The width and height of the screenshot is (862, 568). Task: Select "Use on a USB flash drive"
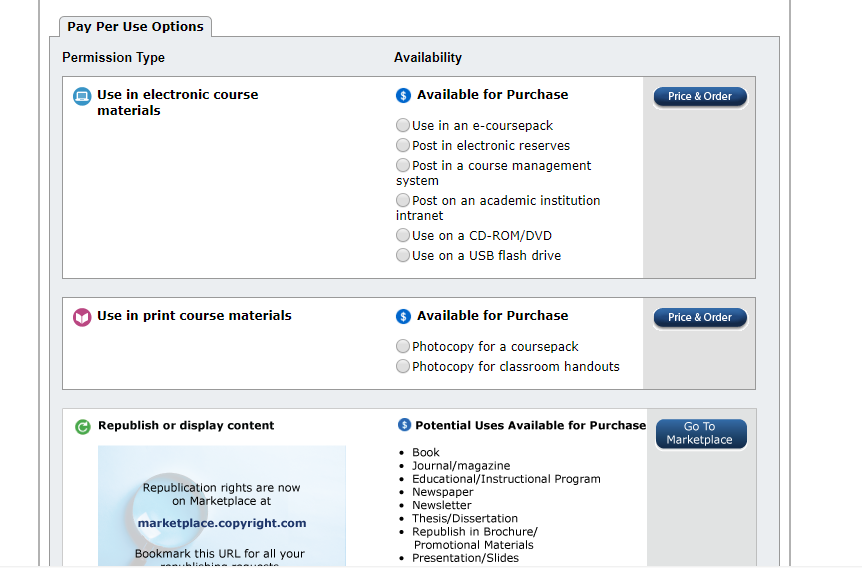pyautogui.click(x=403, y=256)
